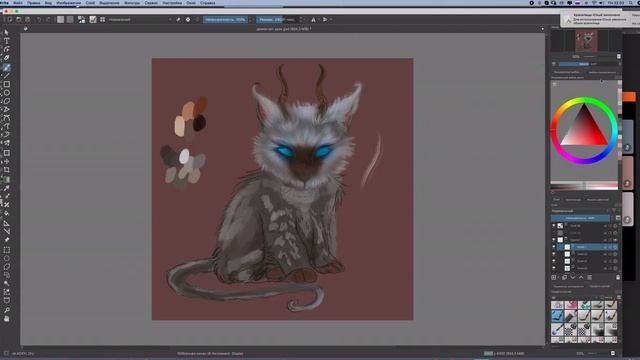Viewport: 640px width, 360px height.
Task: Select the shape-select arrow tool at toolbox top
Action: (x=7, y=32)
